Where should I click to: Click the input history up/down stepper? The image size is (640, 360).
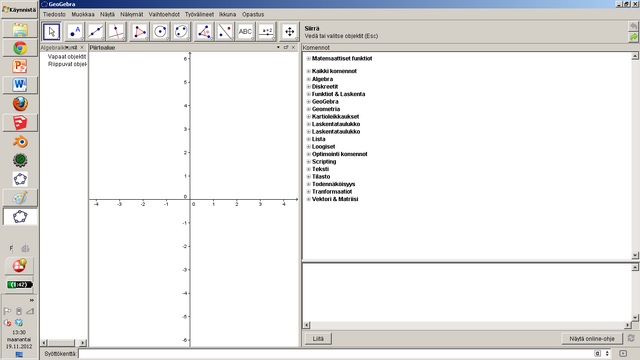pos(607,353)
